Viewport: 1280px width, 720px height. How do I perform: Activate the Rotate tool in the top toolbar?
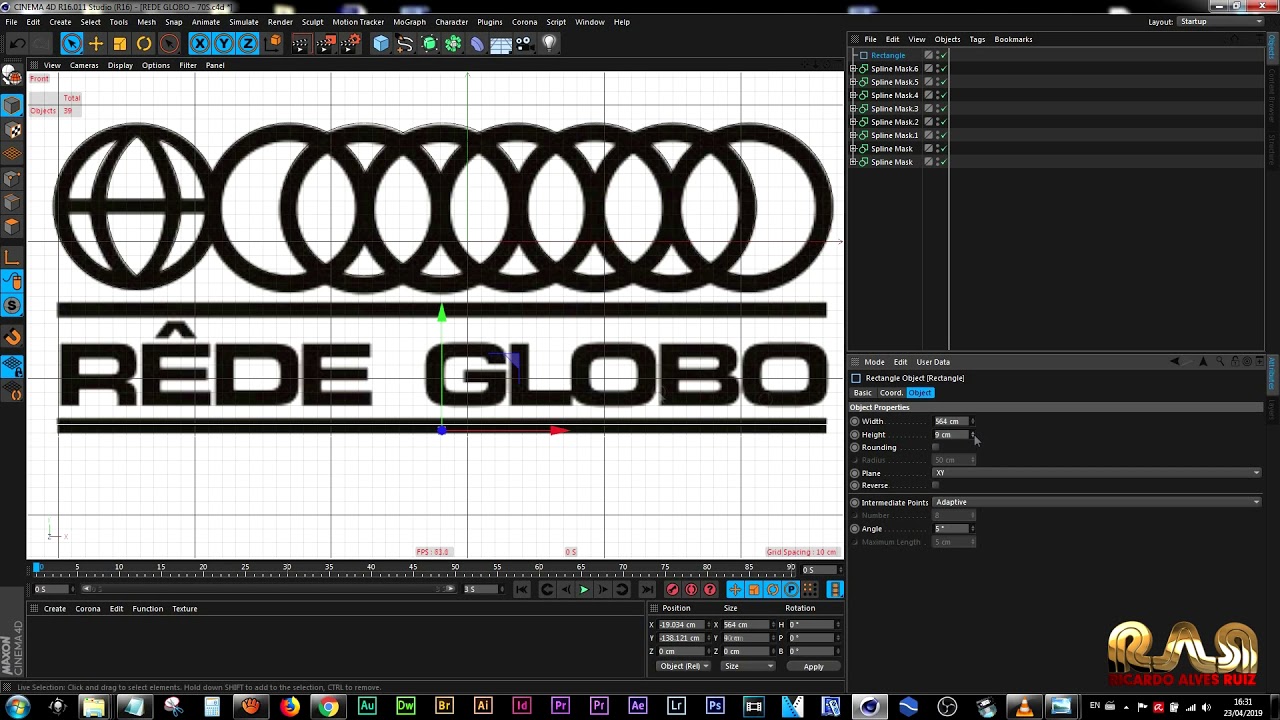tap(144, 43)
